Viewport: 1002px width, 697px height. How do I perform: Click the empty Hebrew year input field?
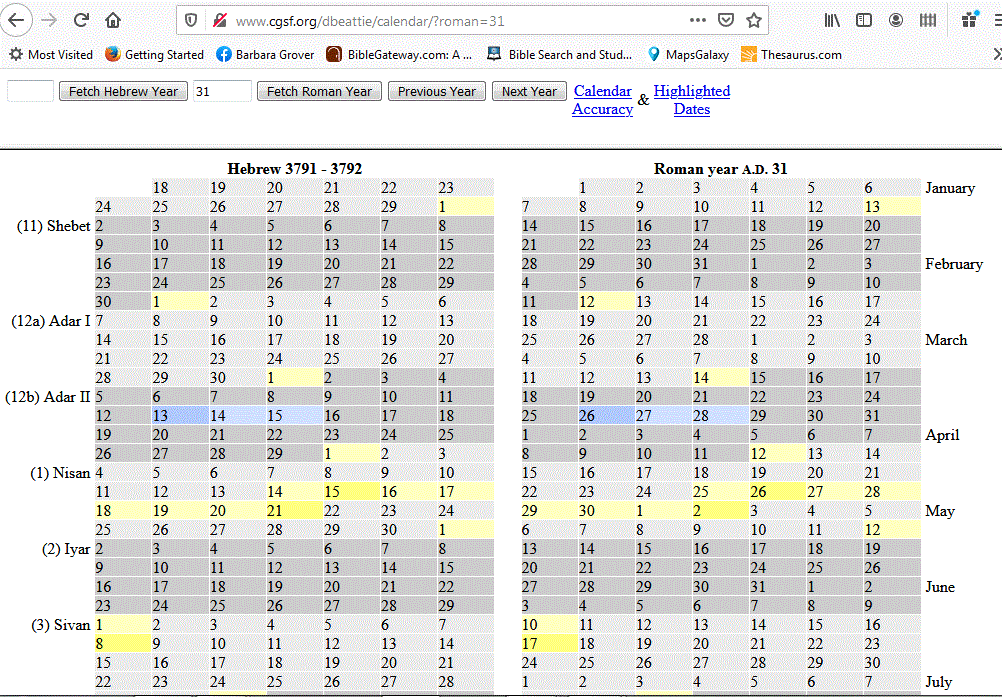coord(30,92)
